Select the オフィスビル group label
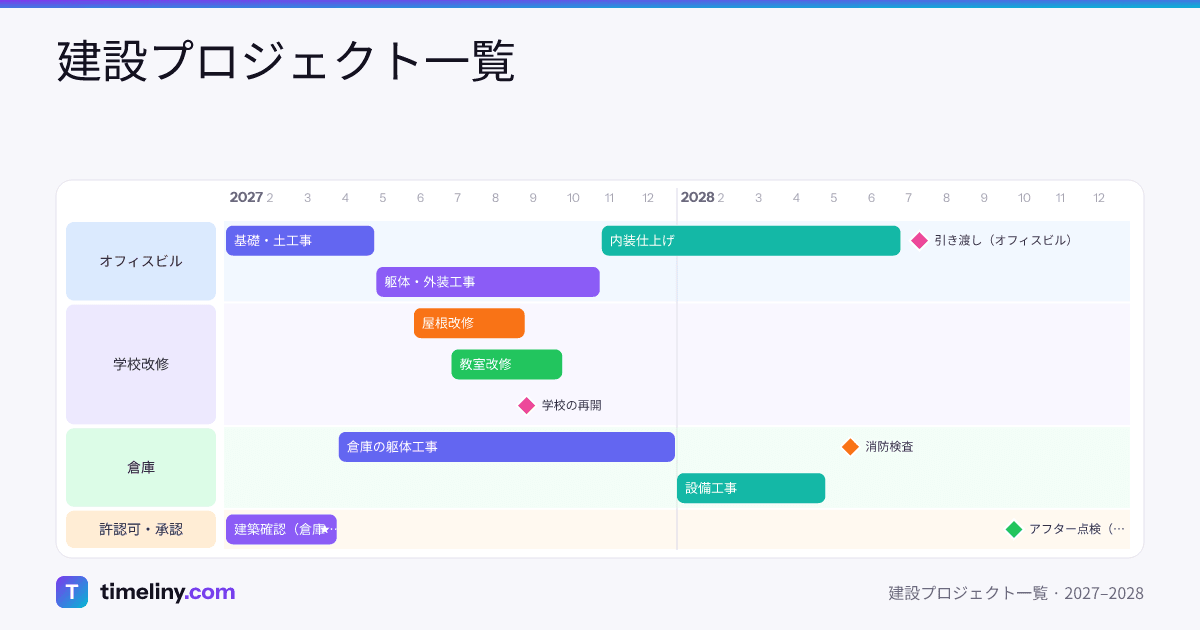1200x630 pixels. click(141, 261)
